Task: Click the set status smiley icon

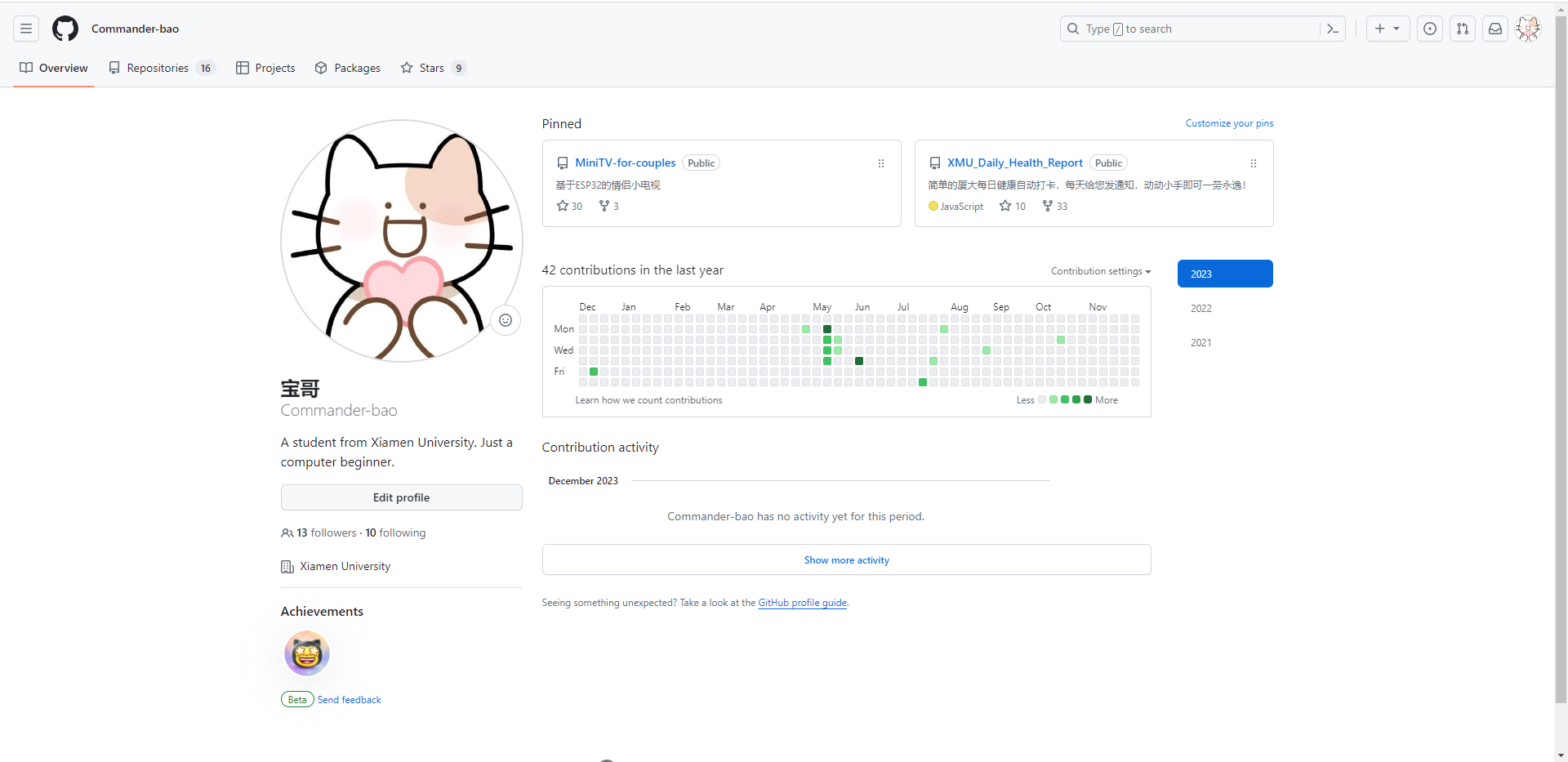Action: pos(506,320)
